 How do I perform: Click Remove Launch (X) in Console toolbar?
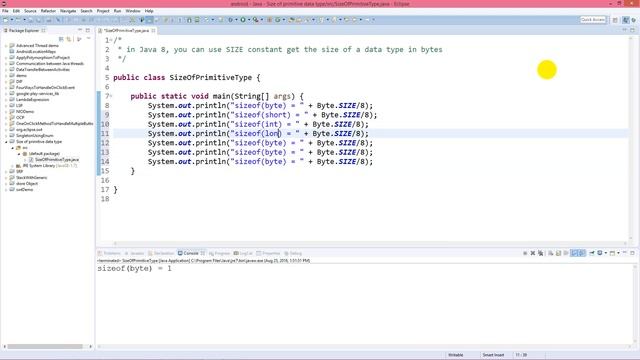pyautogui.click(x=533, y=253)
